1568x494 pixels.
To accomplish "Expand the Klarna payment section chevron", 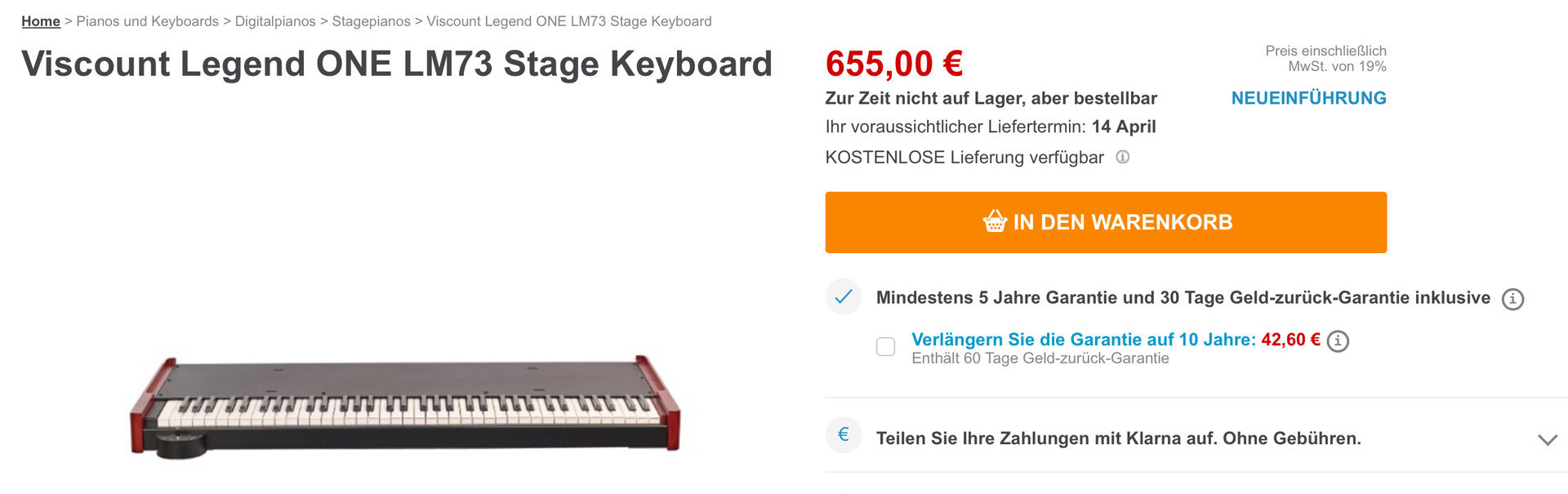I will (1547, 439).
